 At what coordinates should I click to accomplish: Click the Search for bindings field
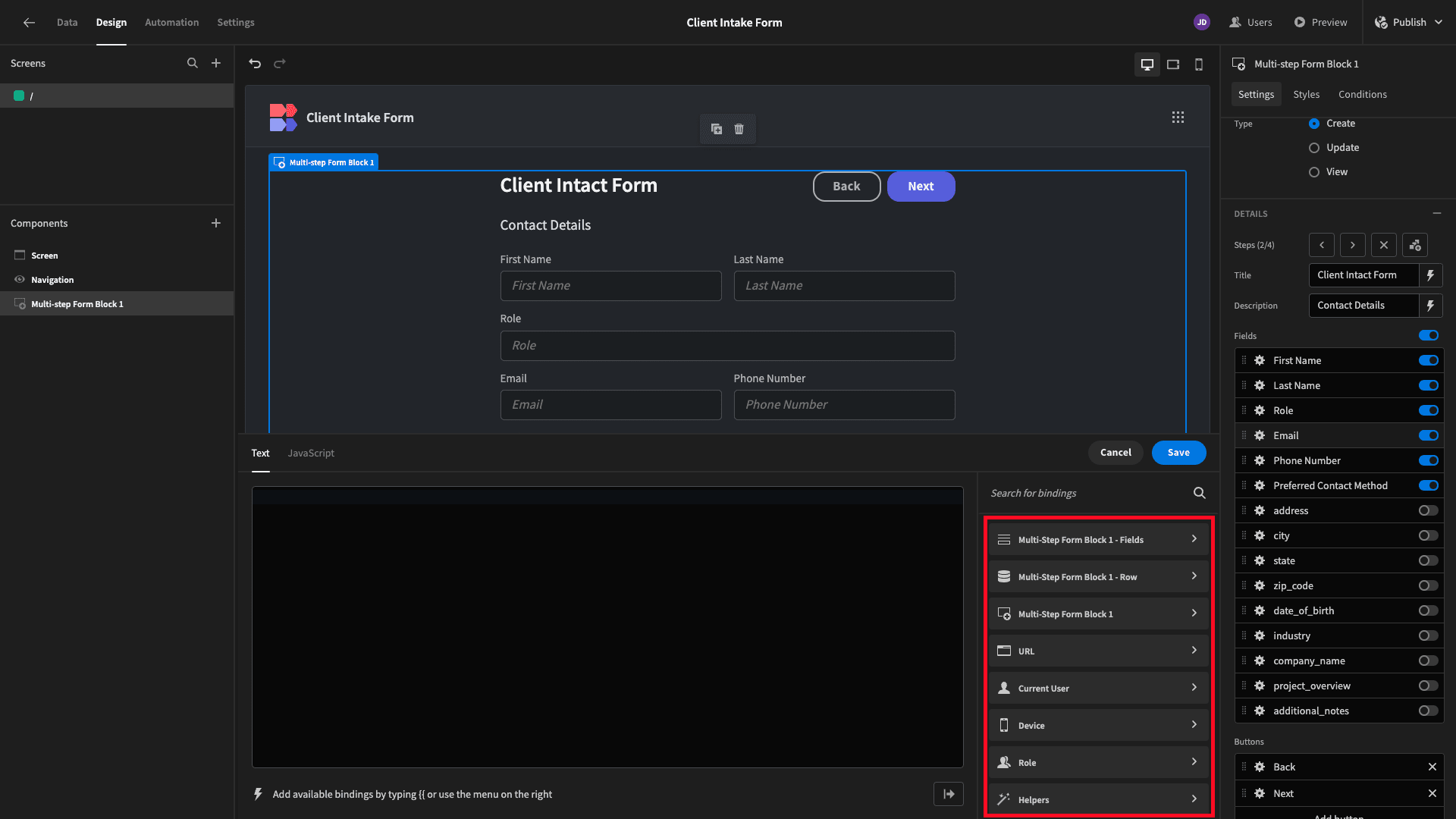coord(1088,494)
